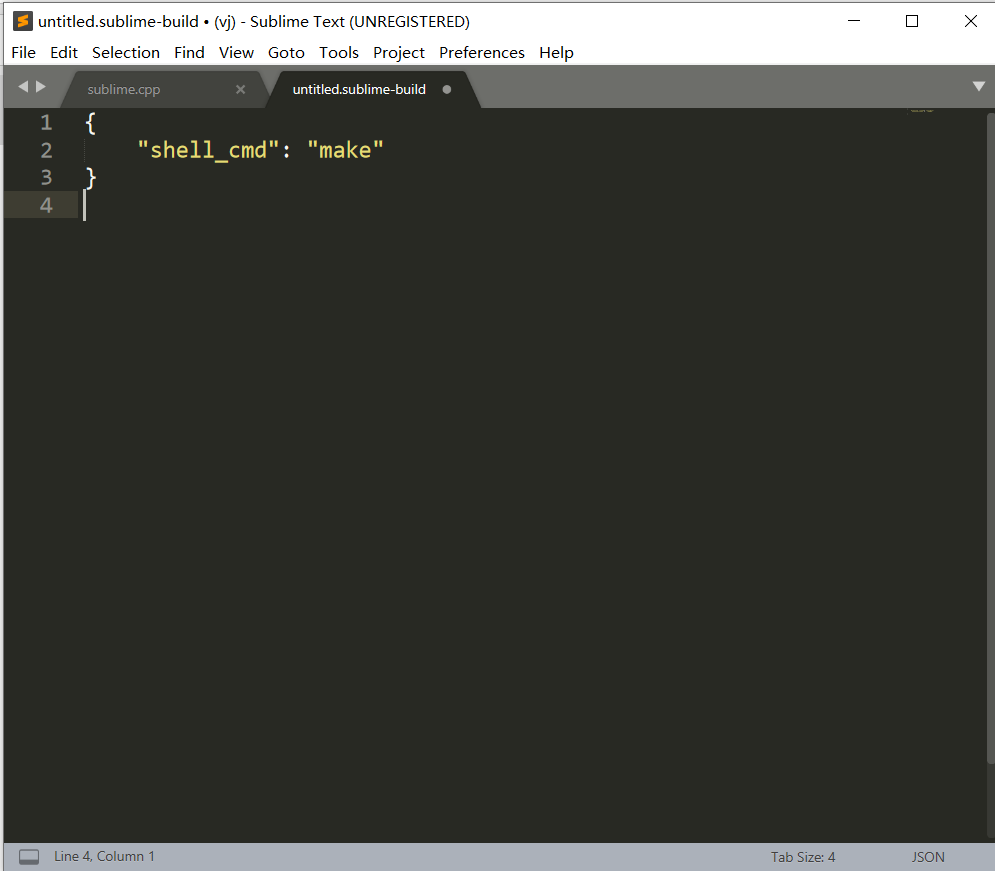Open the Project menu
Image resolution: width=995 pixels, height=871 pixels.
(x=399, y=53)
